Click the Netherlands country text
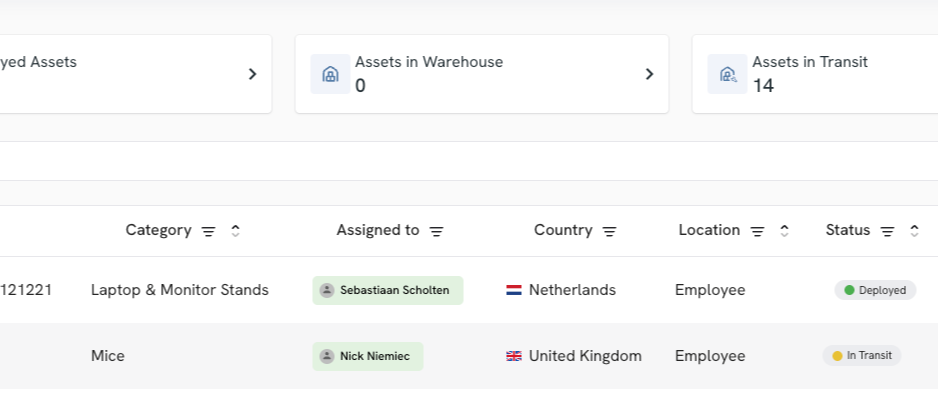The image size is (938, 397). click(572, 290)
